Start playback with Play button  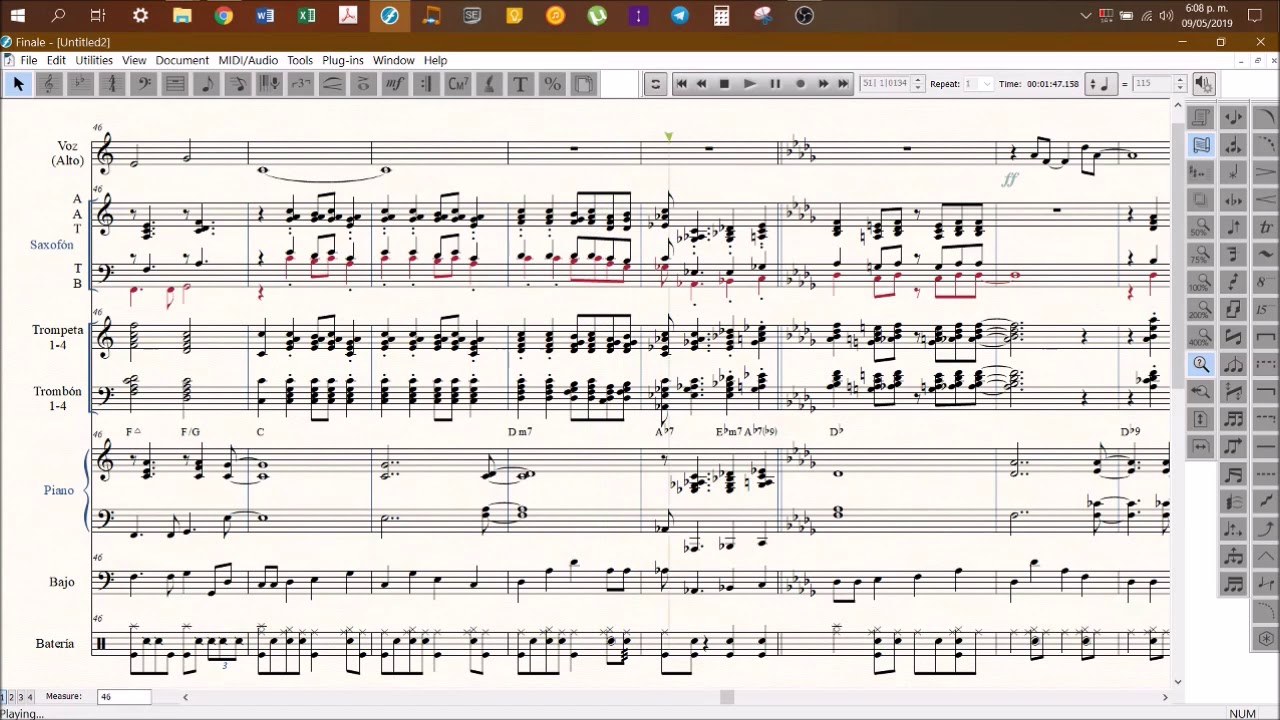coord(749,84)
